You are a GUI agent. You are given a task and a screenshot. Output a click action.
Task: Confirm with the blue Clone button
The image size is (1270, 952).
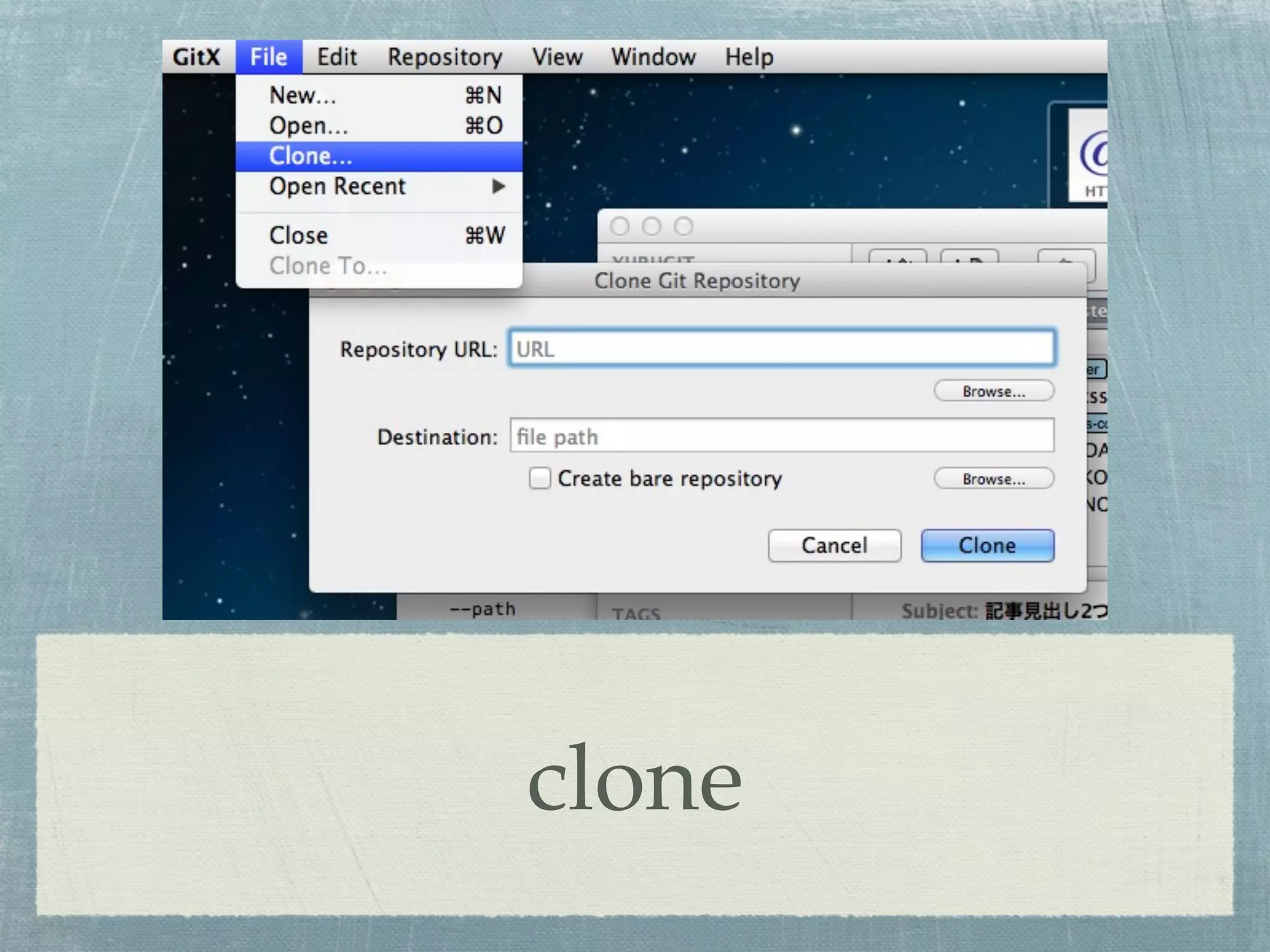[987, 545]
